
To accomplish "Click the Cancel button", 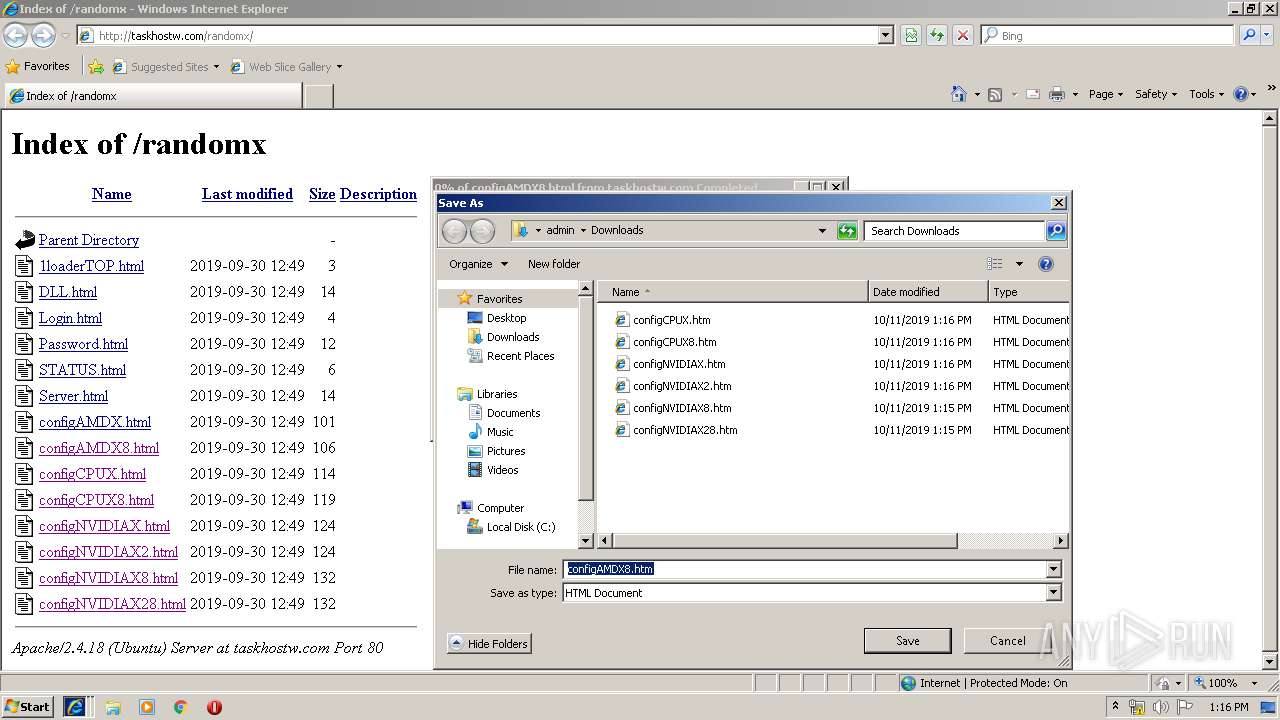I will [x=1008, y=641].
